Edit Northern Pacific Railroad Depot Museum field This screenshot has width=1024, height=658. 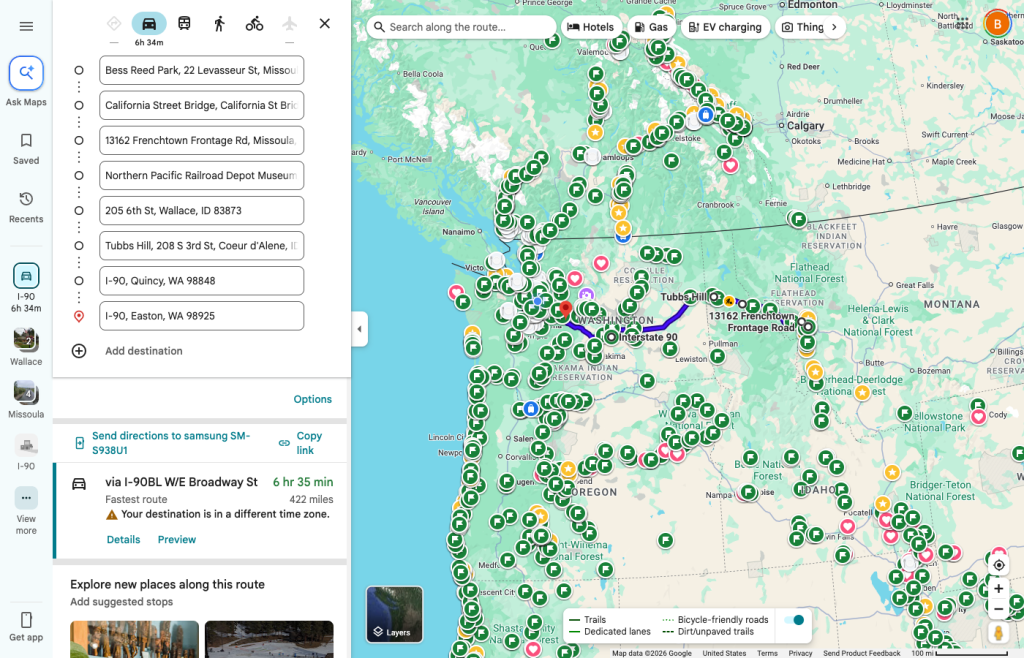(201, 176)
